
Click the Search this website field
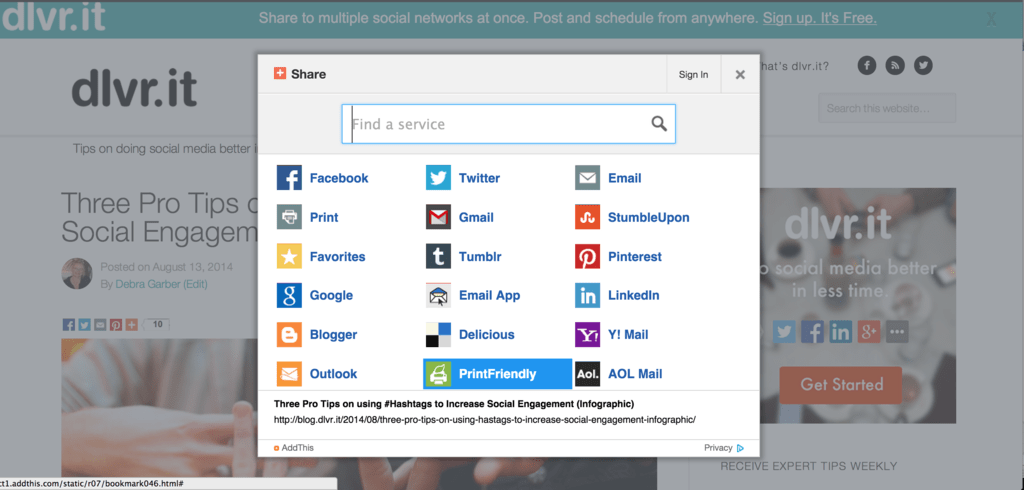[887, 108]
